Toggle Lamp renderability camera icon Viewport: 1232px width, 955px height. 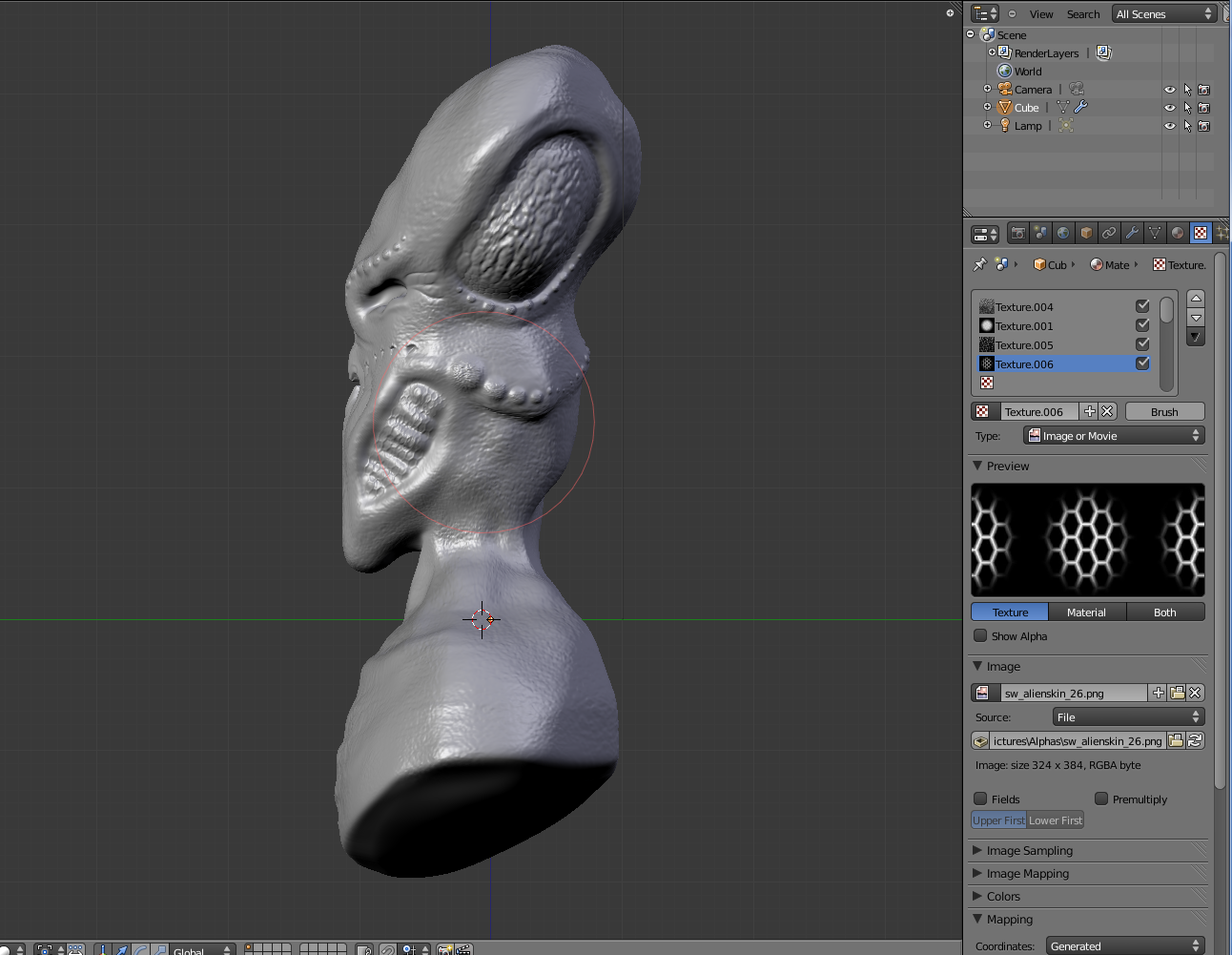point(1204,126)
